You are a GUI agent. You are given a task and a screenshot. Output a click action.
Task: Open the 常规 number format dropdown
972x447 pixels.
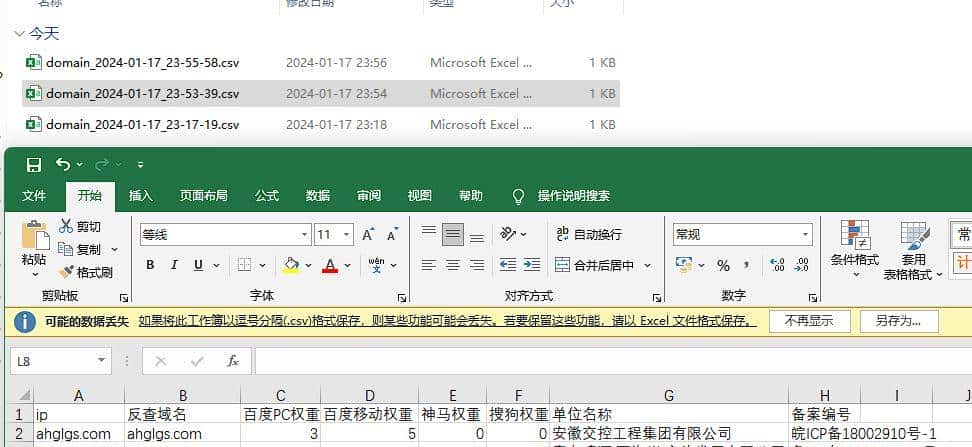pyautogui.click(x=805, y=235)
